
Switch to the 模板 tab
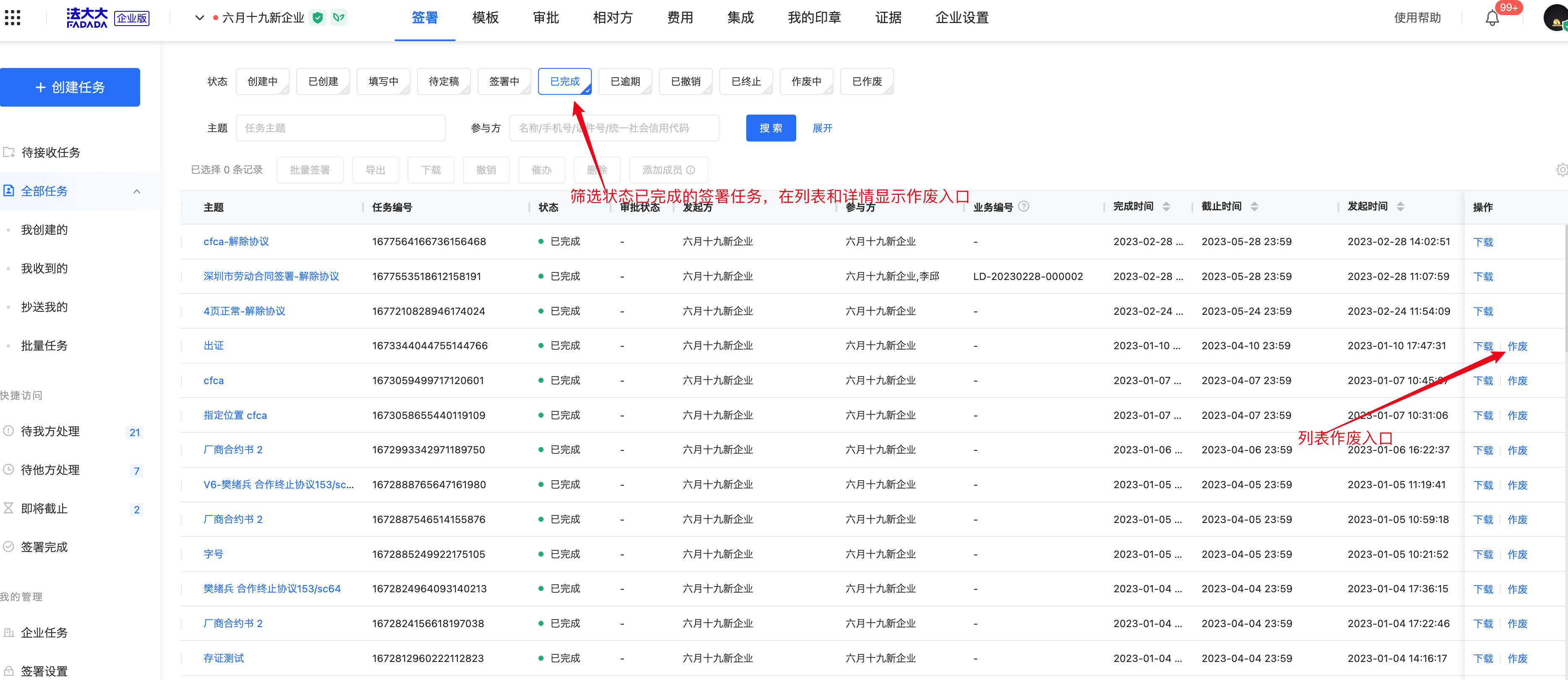485,18
